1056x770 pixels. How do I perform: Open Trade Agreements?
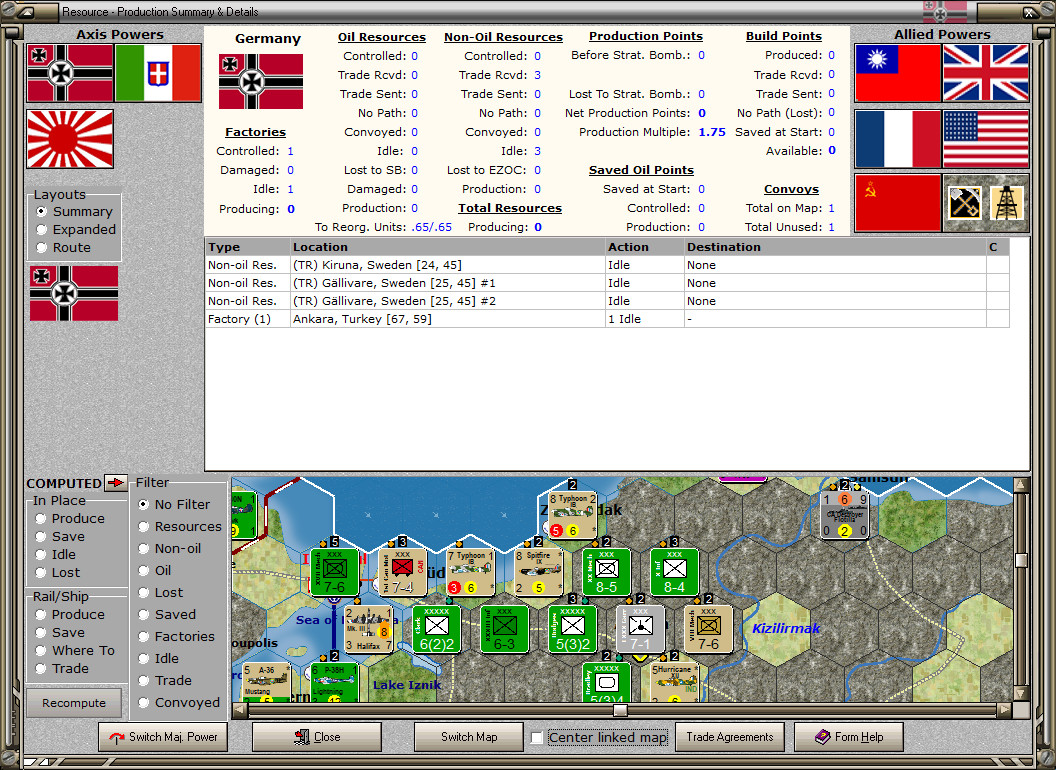point(729,737)
